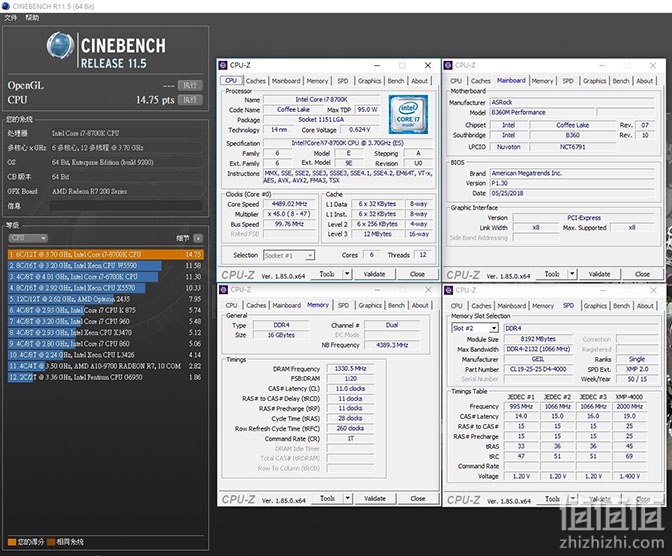Open the second Cinebench menu (Help)
The height and width of the screenshot is (556, 672).
pyautogui.click(x=32, y=18)
